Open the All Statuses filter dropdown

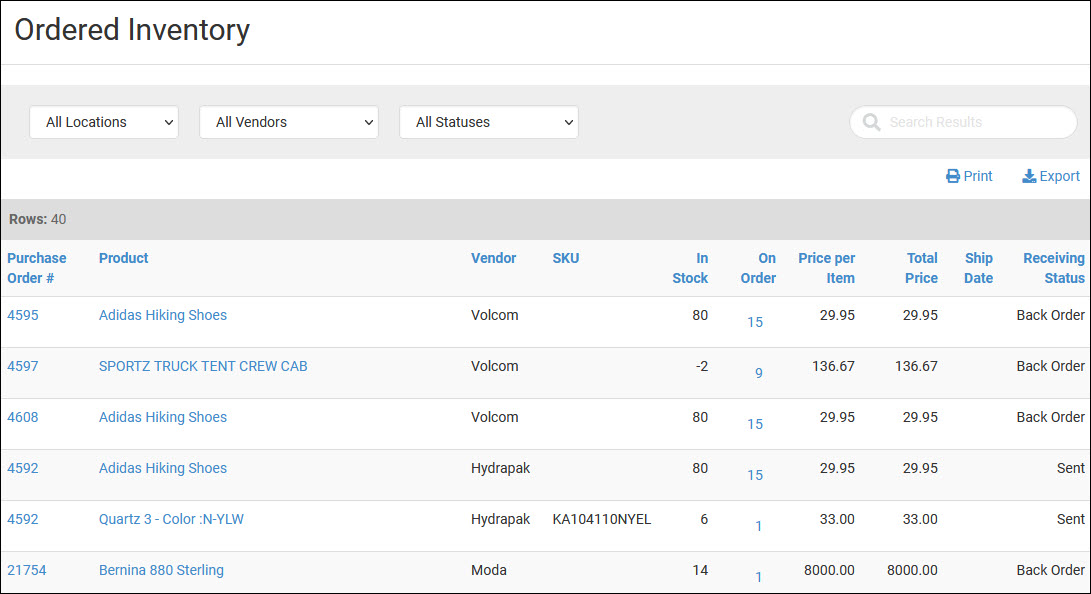pos(489,122)
